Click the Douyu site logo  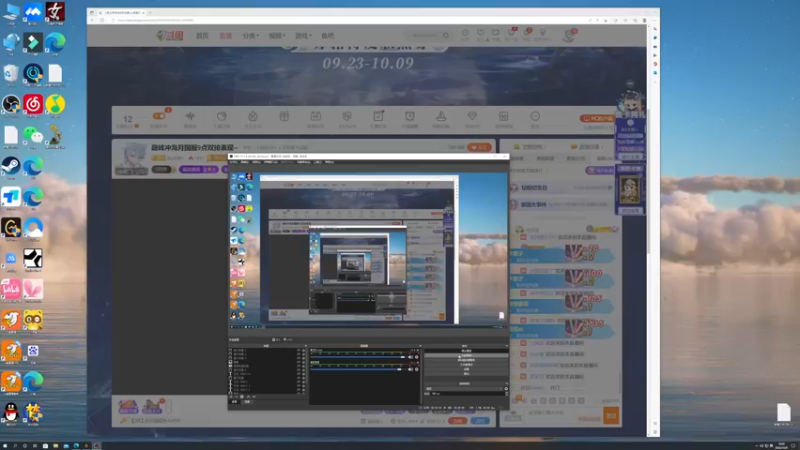click(170, 36)
